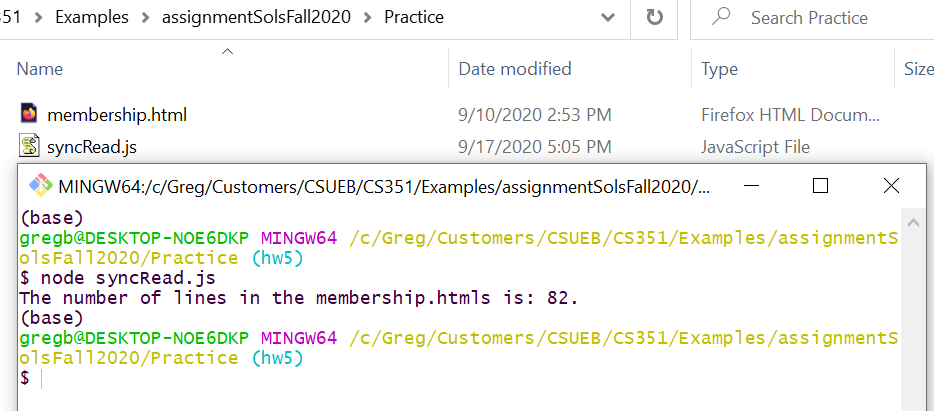Click the terminal scrollbar up arrow
This screenshot has width=934, height=411.
coord(913,222)
